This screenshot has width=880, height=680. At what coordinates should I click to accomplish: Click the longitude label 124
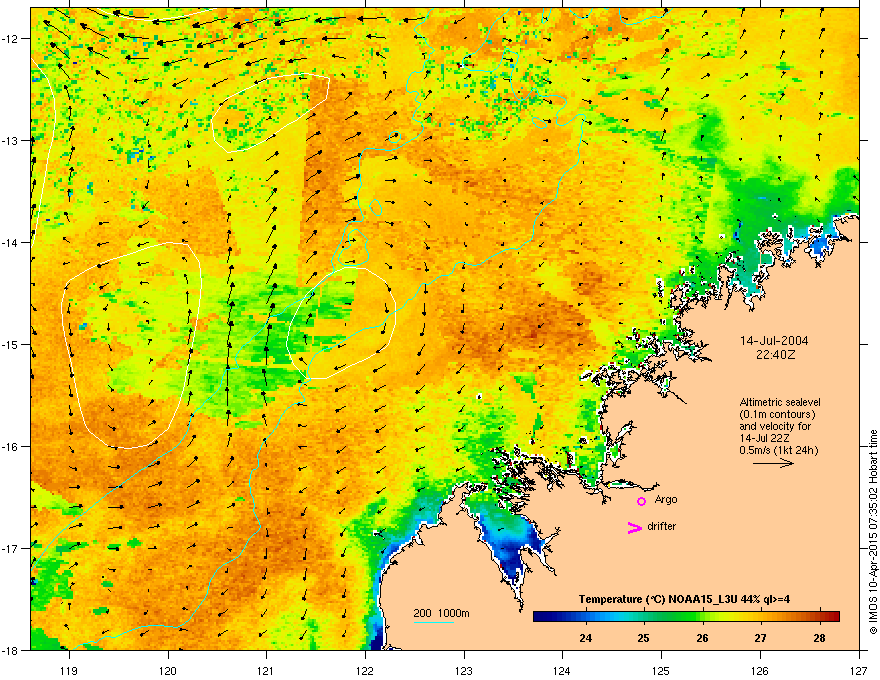562,670
